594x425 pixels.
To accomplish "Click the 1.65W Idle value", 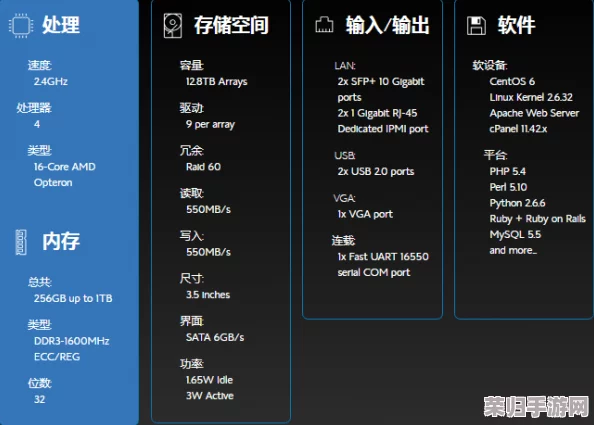I will (x=209, y=380).
